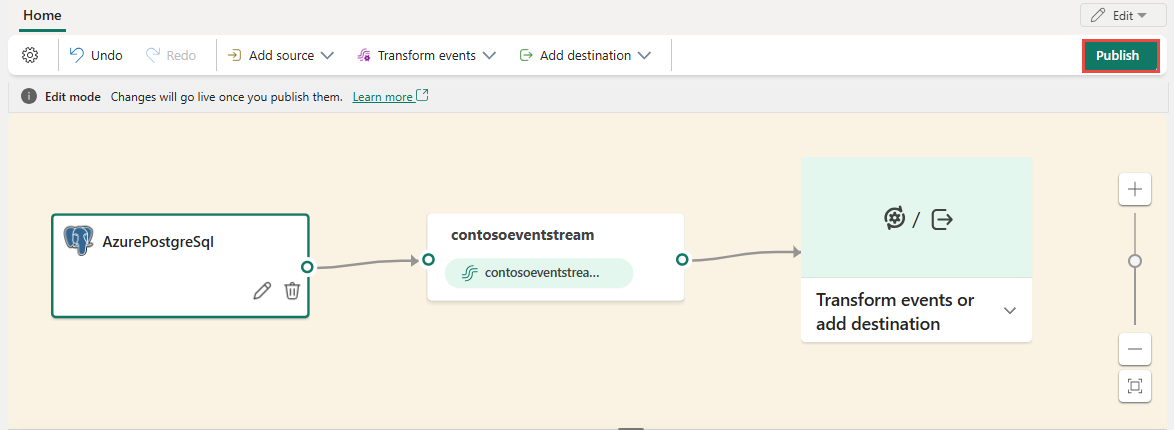
Task: Fit canvas to view
Action: click(1134, 386)
